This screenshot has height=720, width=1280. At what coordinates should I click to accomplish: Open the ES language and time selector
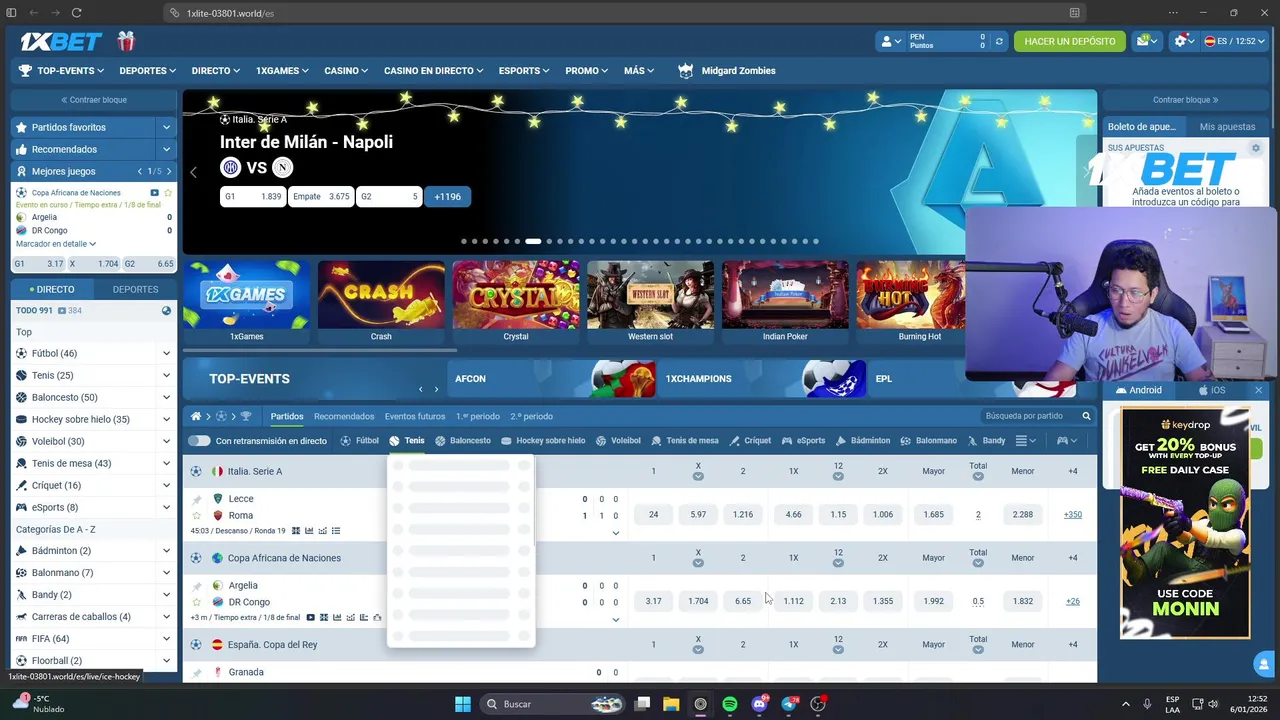point(1235,41)
